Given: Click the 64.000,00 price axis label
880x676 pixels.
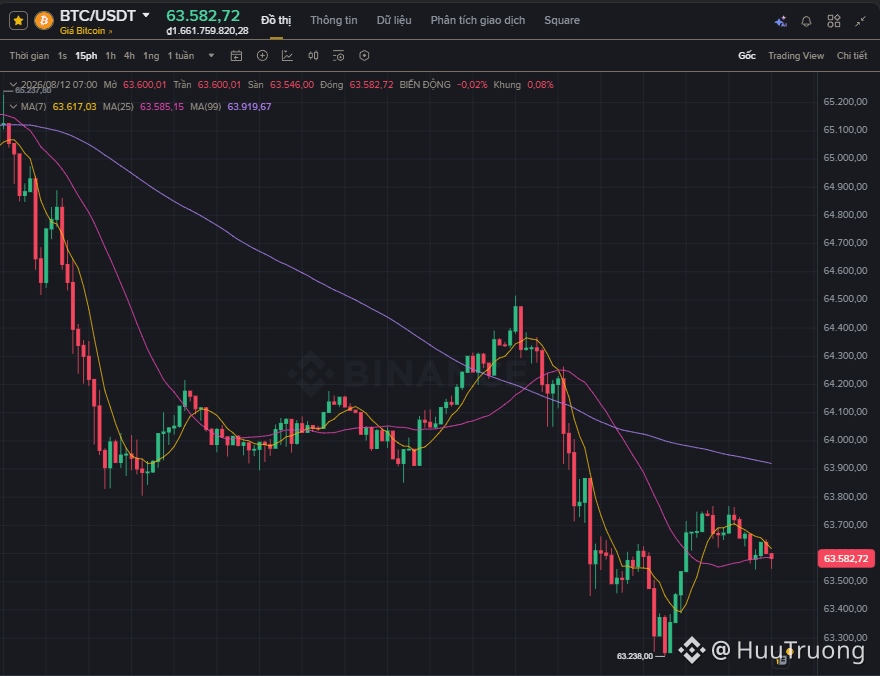Looking at the screenshot, I should (x=845, y=440).
